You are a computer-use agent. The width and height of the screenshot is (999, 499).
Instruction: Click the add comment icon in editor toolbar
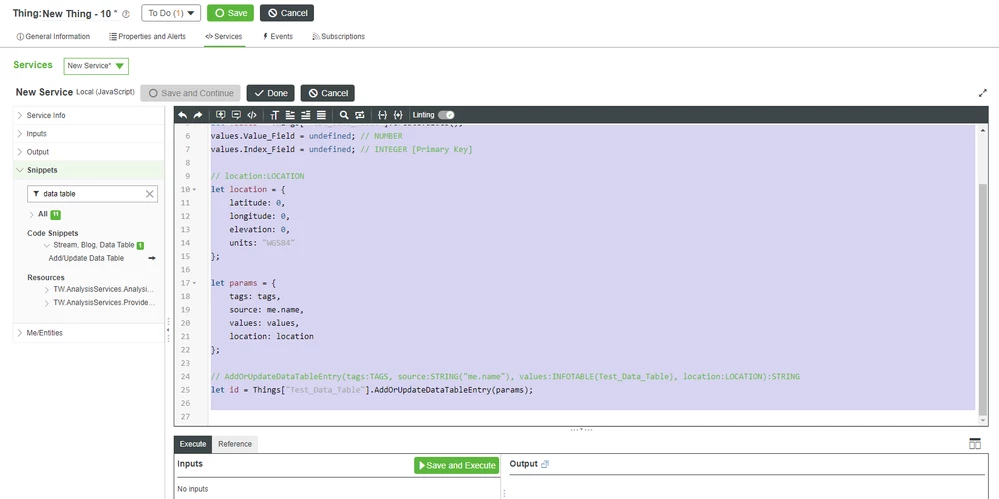click(x=220, y=115)
